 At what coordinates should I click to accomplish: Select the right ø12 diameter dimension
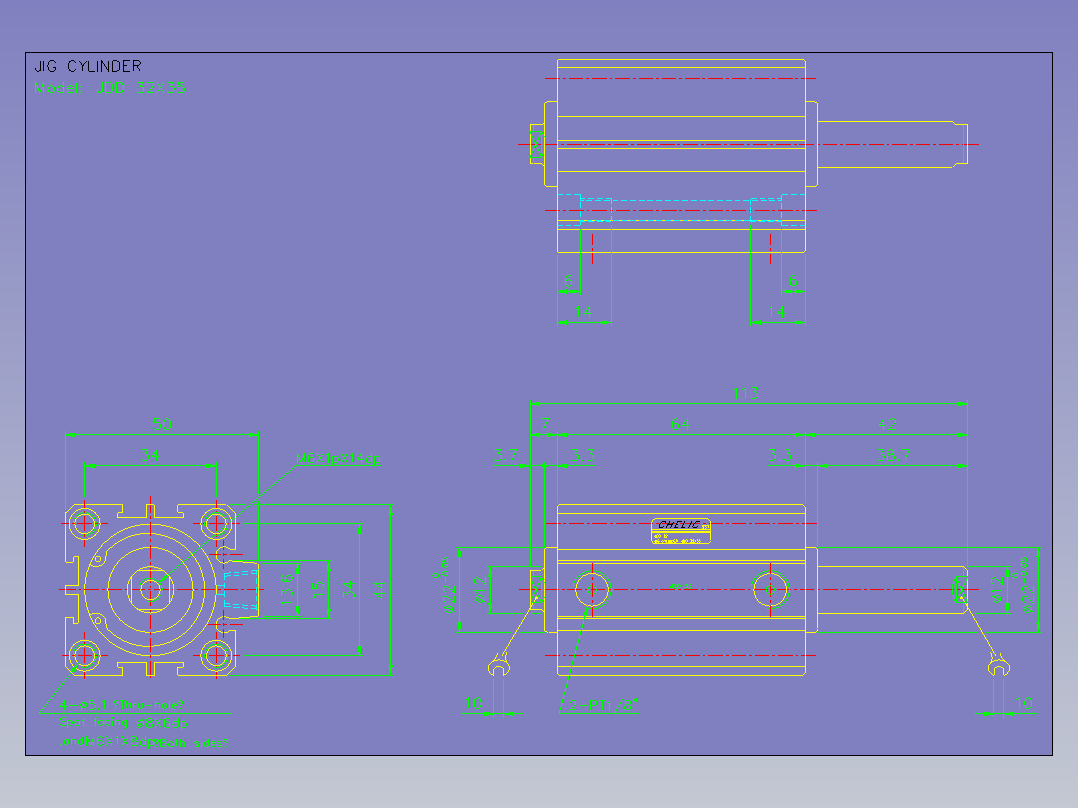pyautogui.click(x=998, y=590)
